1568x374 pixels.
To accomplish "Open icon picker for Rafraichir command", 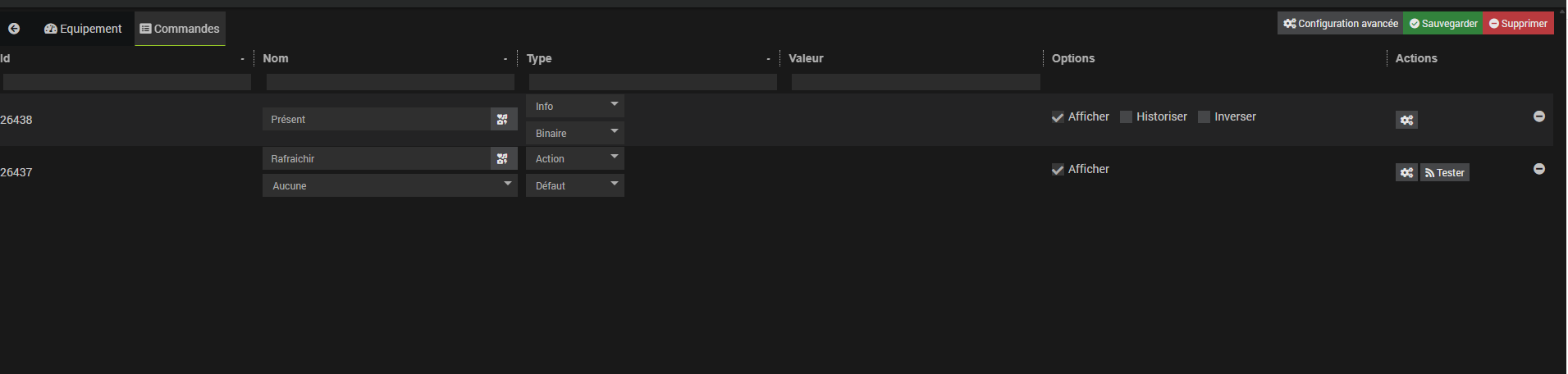I will point(502,159).
